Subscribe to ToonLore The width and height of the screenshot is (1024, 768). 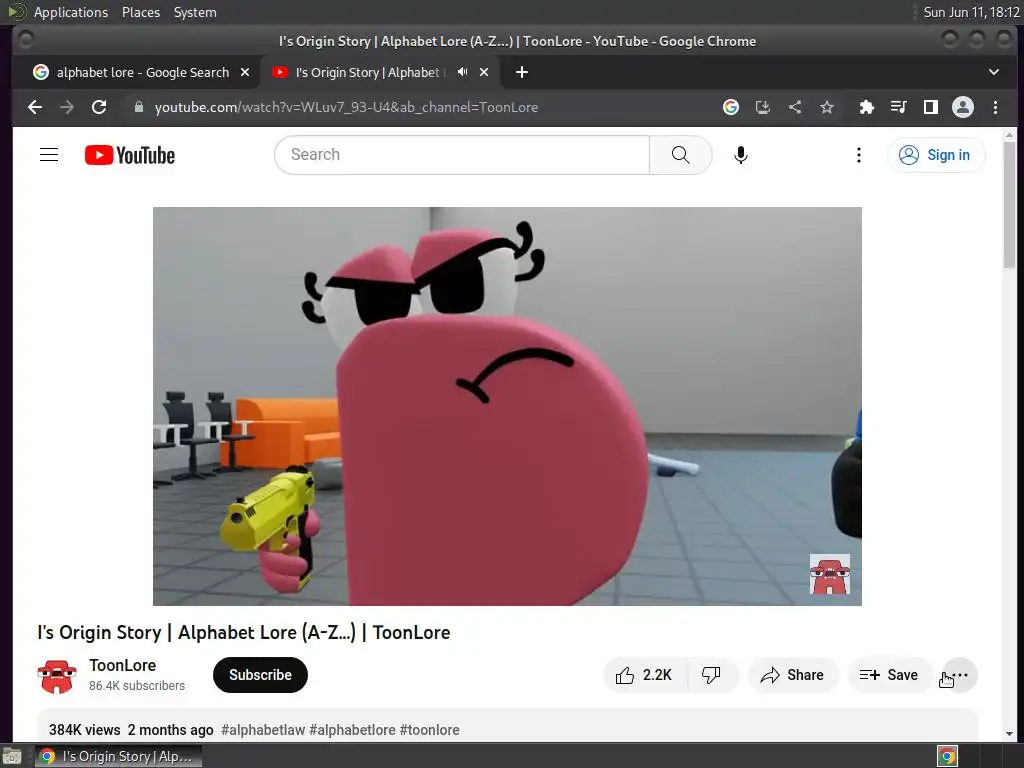(x=260, y=675)
